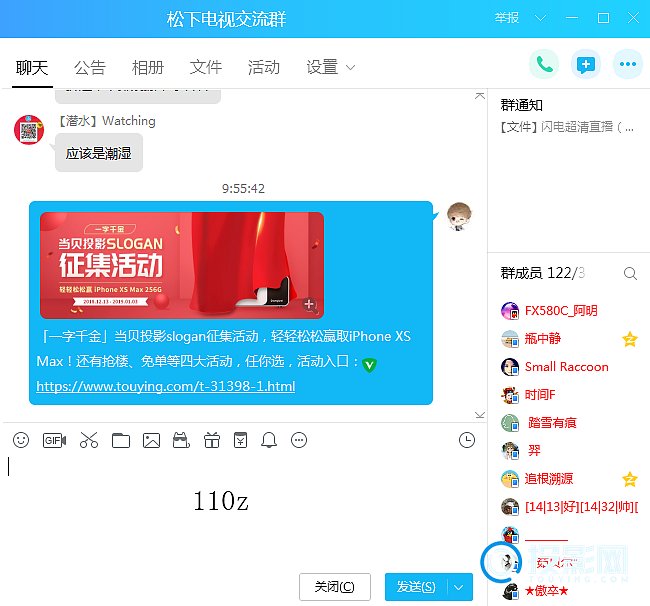Click the gift box icon
This screenshot has width=650, height=606.
coord(211,440)
